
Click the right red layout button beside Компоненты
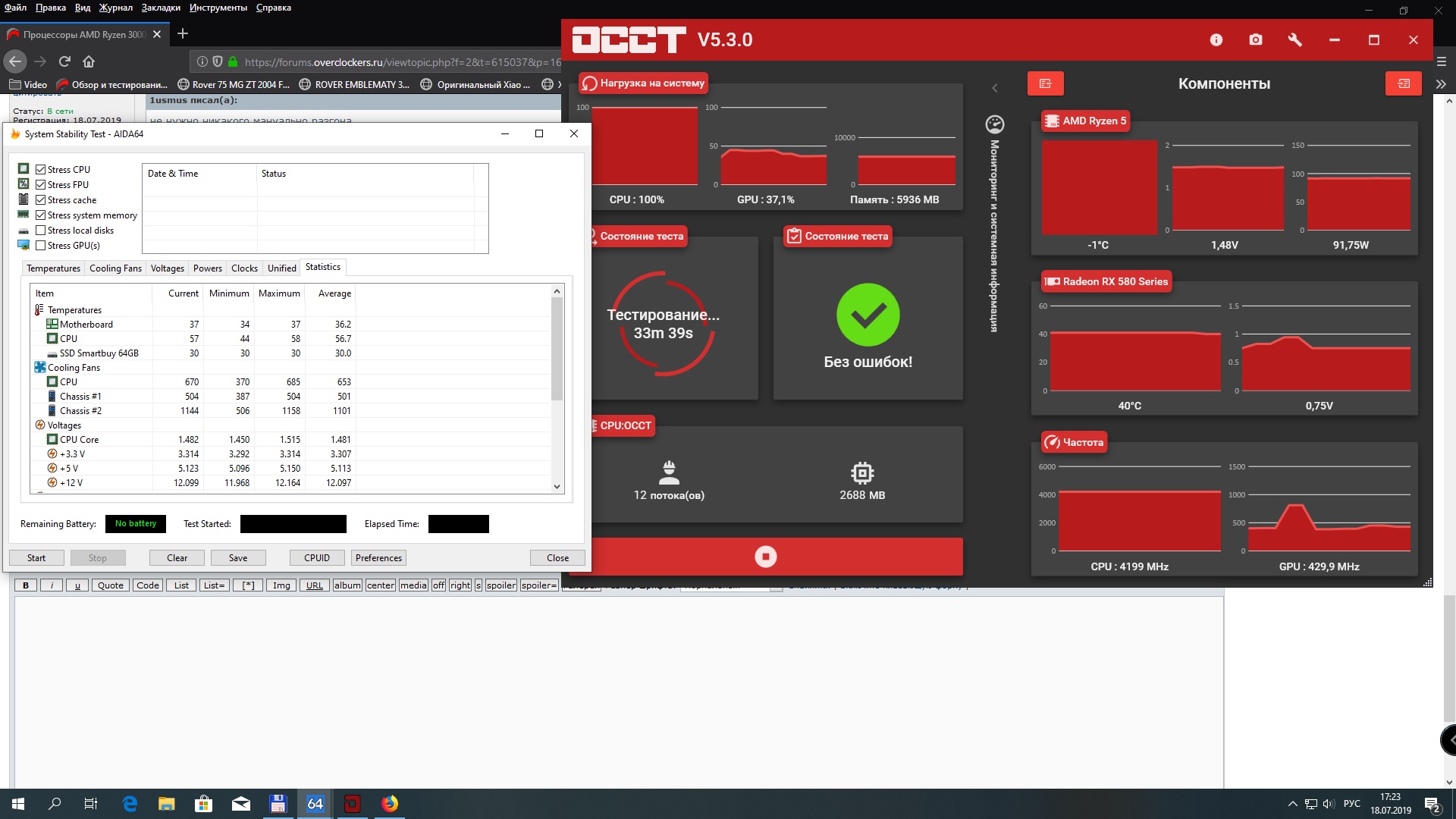pyautogui.click(x=1403, y=83)
